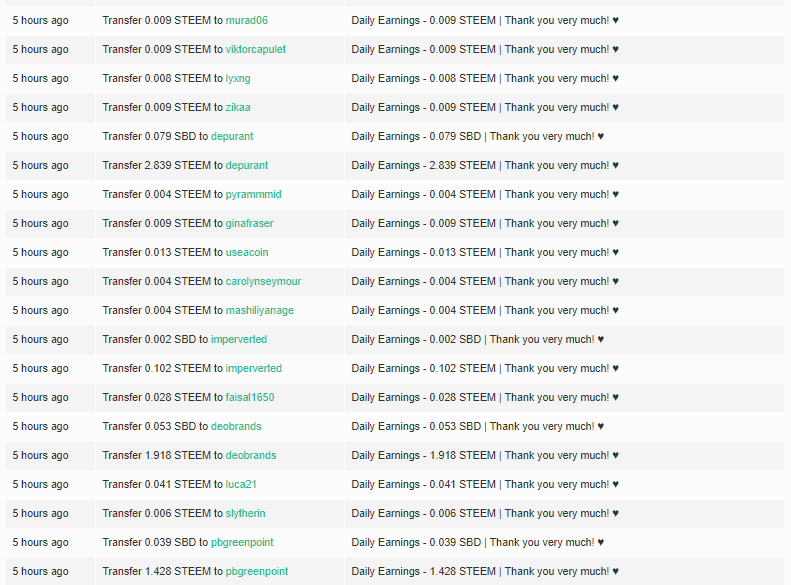
Task: Open deobrands link in 0.053 SBD row
Action: [x=236, y=427]
